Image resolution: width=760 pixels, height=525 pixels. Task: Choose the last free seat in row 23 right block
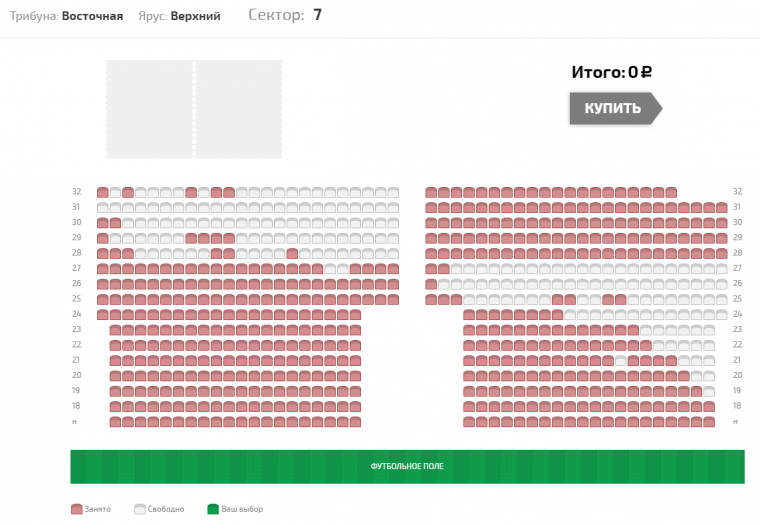pyautogui.click(x=709, y=330)
